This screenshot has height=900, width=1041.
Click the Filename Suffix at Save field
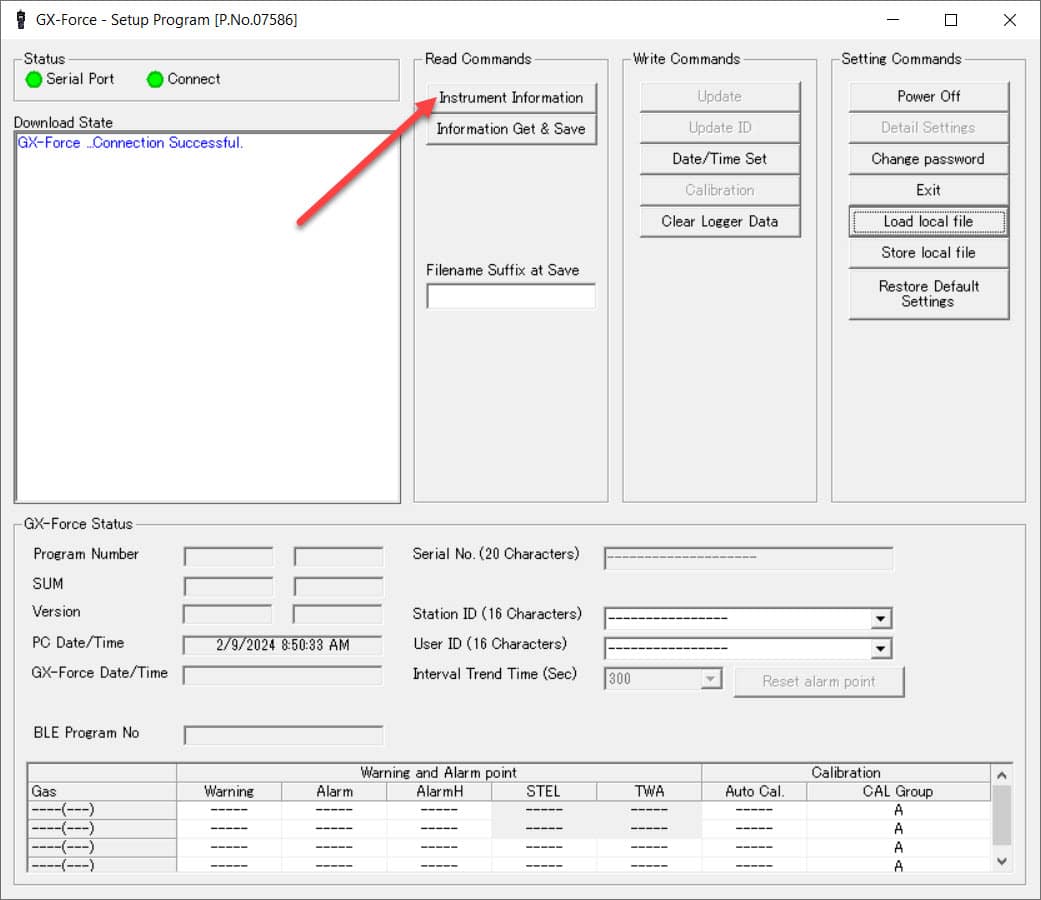tap(511, 297)
